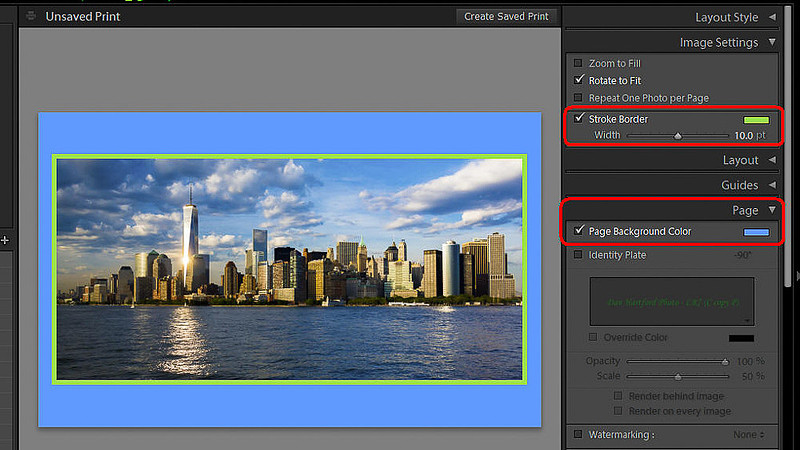Uncheck the Rotate to Fit checkbox

(x=579, y=80)
